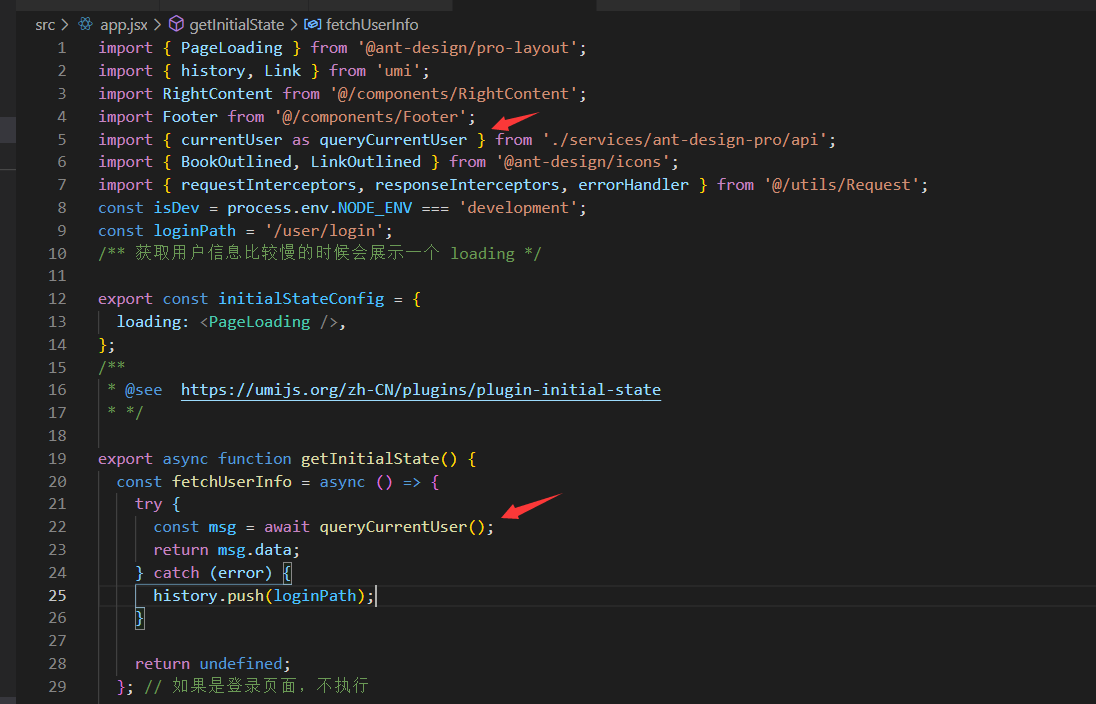
Task: Select 'fetchUserInfo' in the breadcrumb
Action: tap(372, 24)
